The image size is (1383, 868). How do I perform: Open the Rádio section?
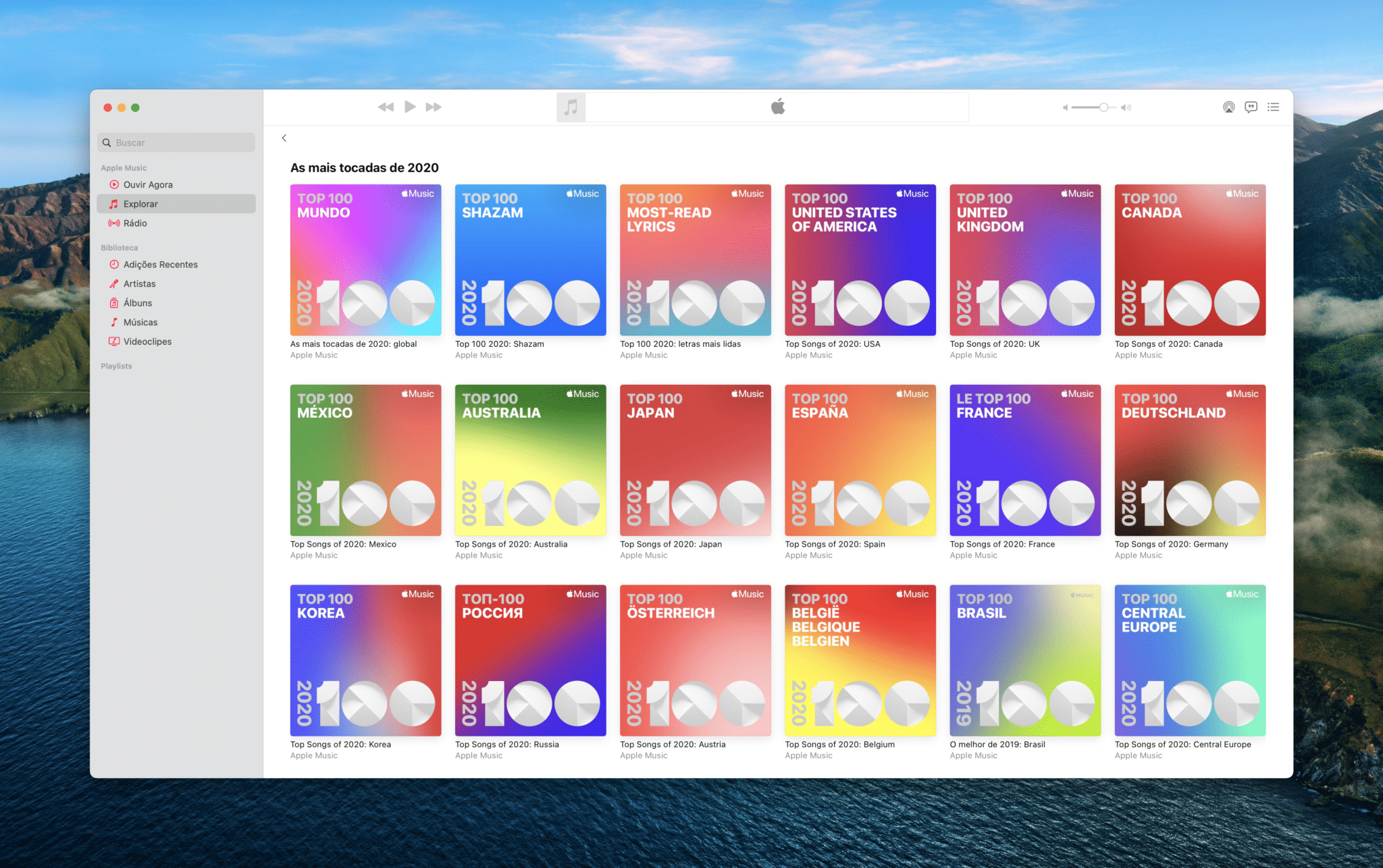coord(134,223)
